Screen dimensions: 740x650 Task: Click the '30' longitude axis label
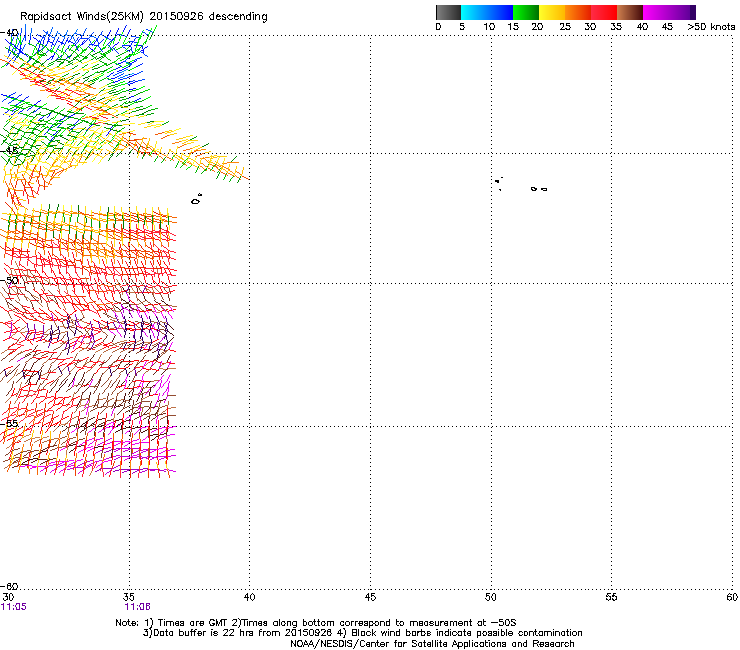[8, 597]
